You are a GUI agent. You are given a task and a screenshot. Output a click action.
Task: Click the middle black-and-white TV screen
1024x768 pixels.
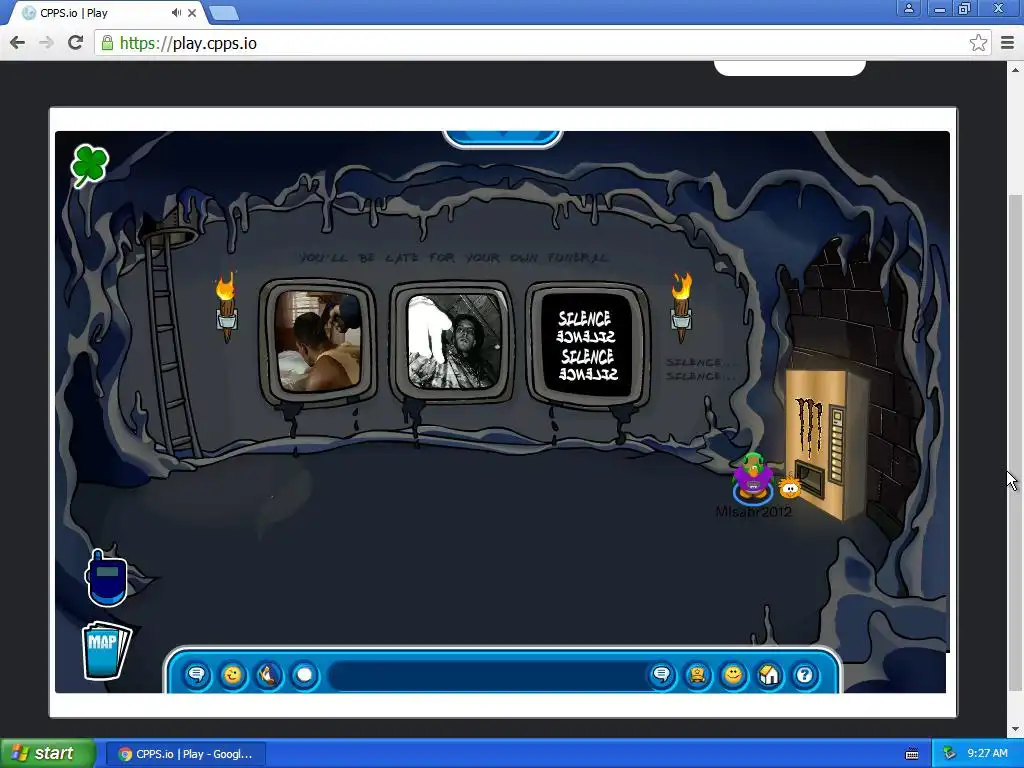point(454,342)
